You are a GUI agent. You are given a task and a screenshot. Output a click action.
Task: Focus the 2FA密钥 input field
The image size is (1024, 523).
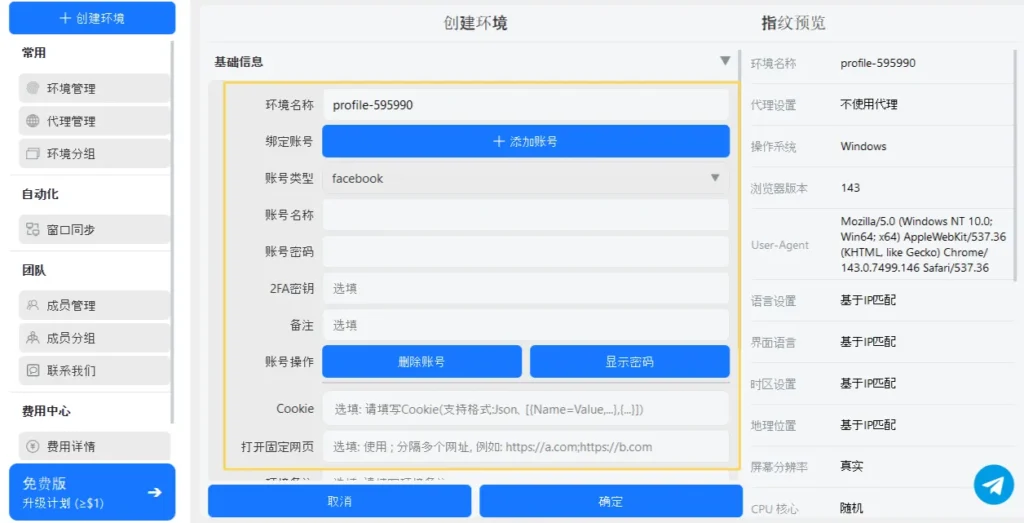click(x=526, y=288)
